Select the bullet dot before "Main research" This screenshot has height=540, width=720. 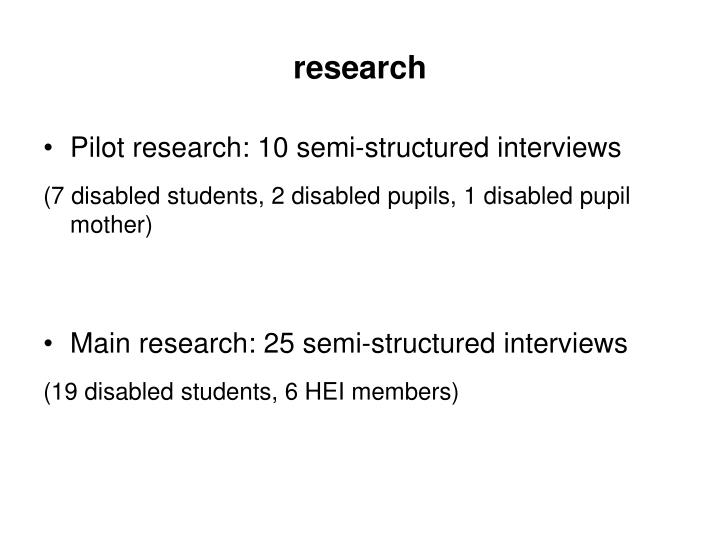point(48,343)
